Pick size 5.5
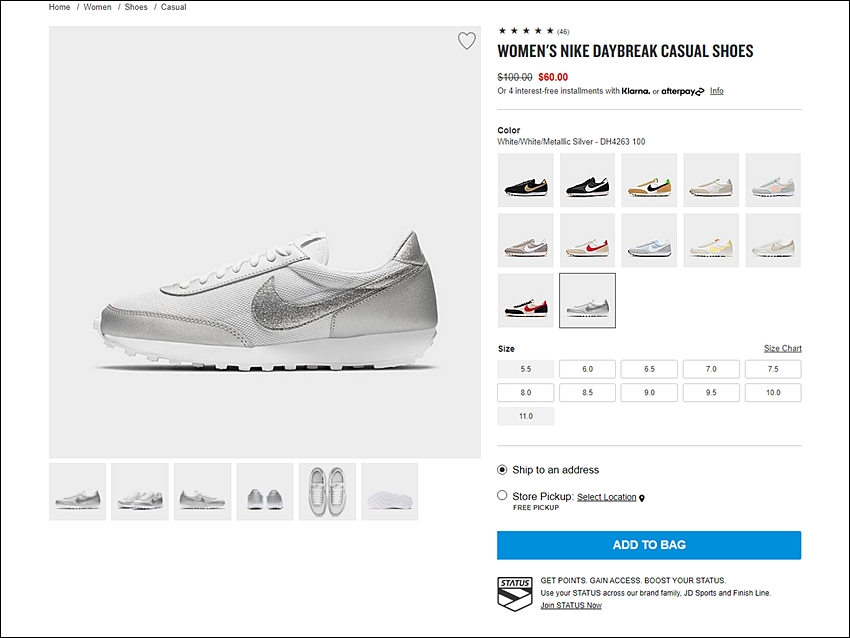Image resolution: width=850 pixels, height=638 pixels. [x=525, y=369]
